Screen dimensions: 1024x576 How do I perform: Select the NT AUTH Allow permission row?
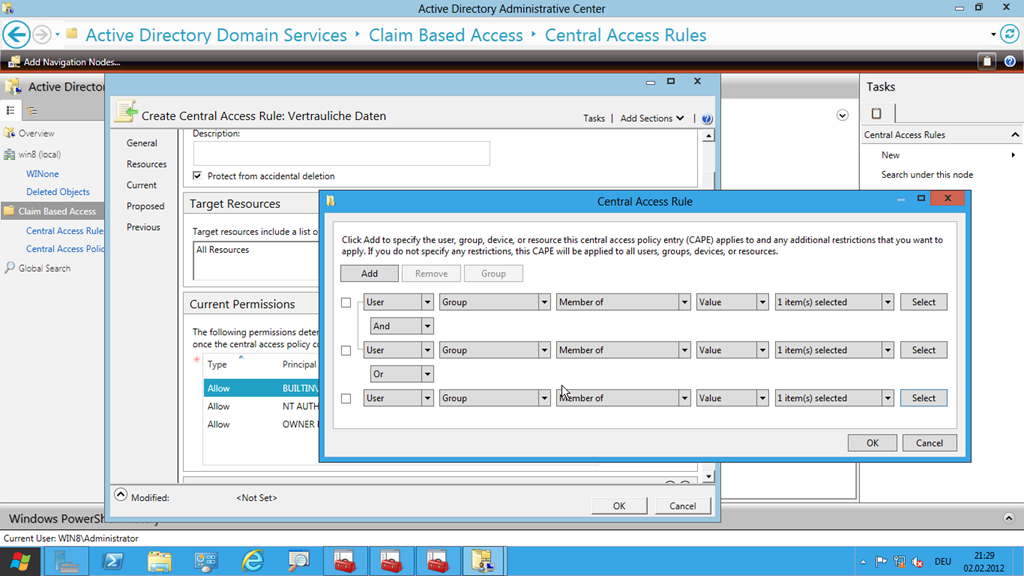coord(261,406)
